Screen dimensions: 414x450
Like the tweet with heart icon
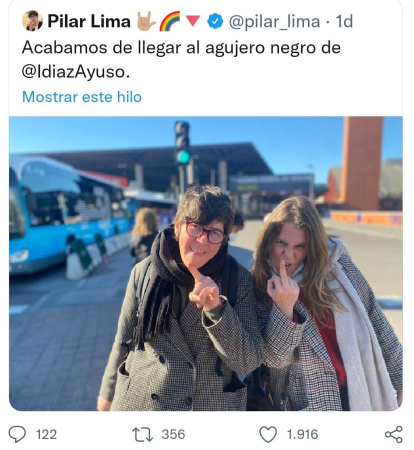(x=268, y=434)
